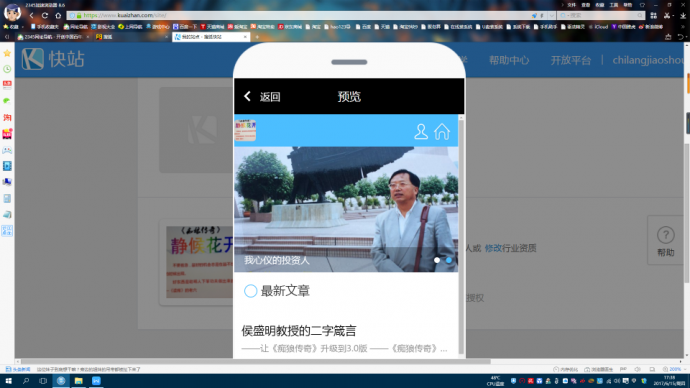690x388 pixels.
Task: Open Task View on the taskbar
Action: click(x=43, y=381)
